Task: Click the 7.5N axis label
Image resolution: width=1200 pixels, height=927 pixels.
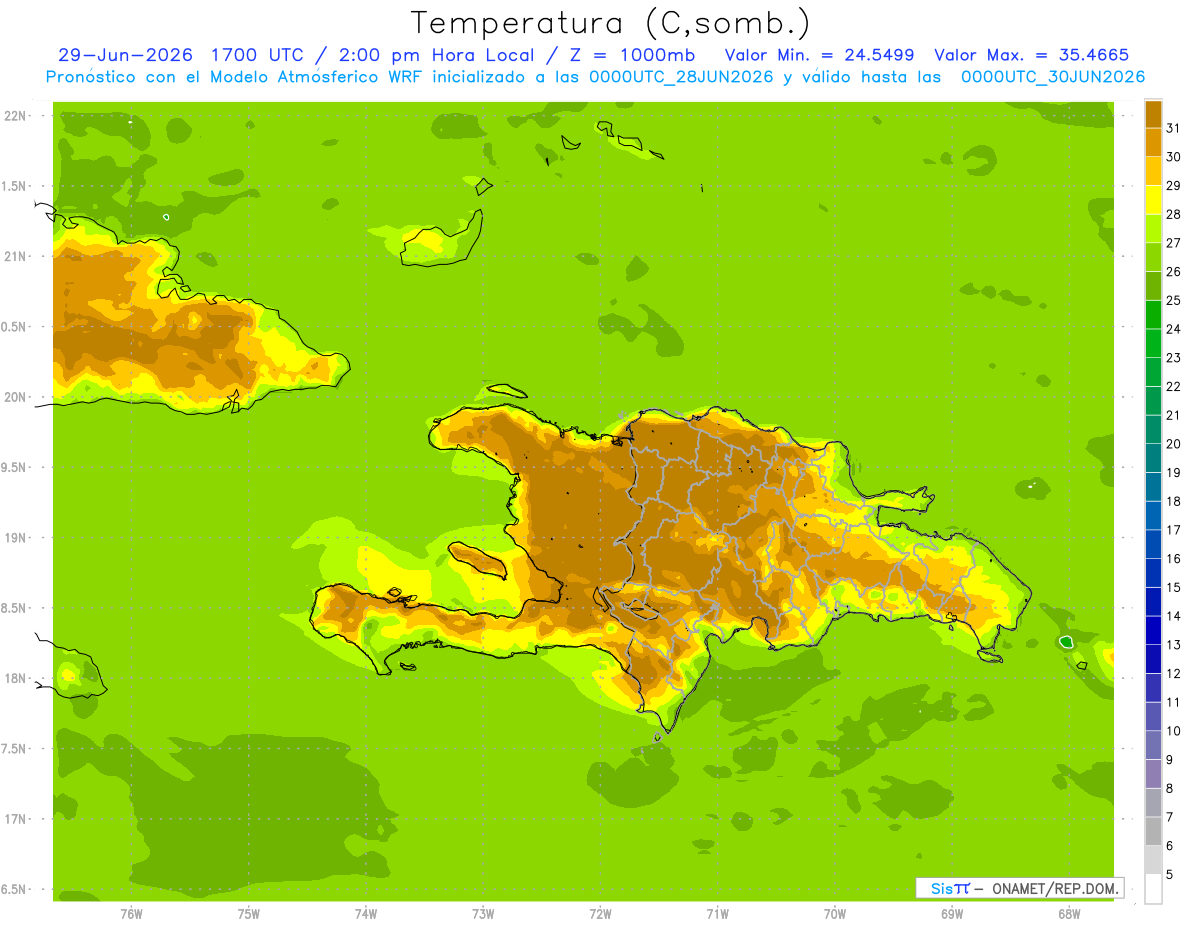Action: coord(15,749)
